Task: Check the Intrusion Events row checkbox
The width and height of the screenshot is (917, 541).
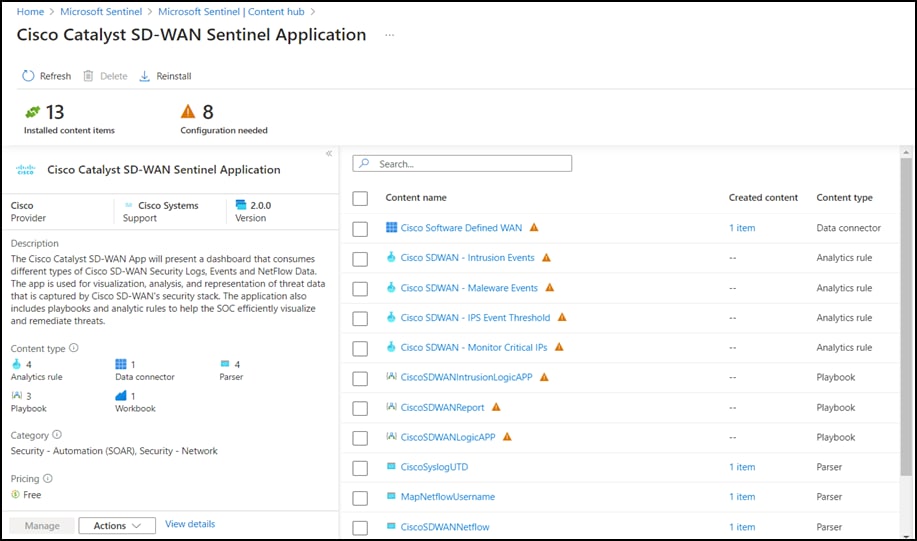Action: click(x=360, y=259)
